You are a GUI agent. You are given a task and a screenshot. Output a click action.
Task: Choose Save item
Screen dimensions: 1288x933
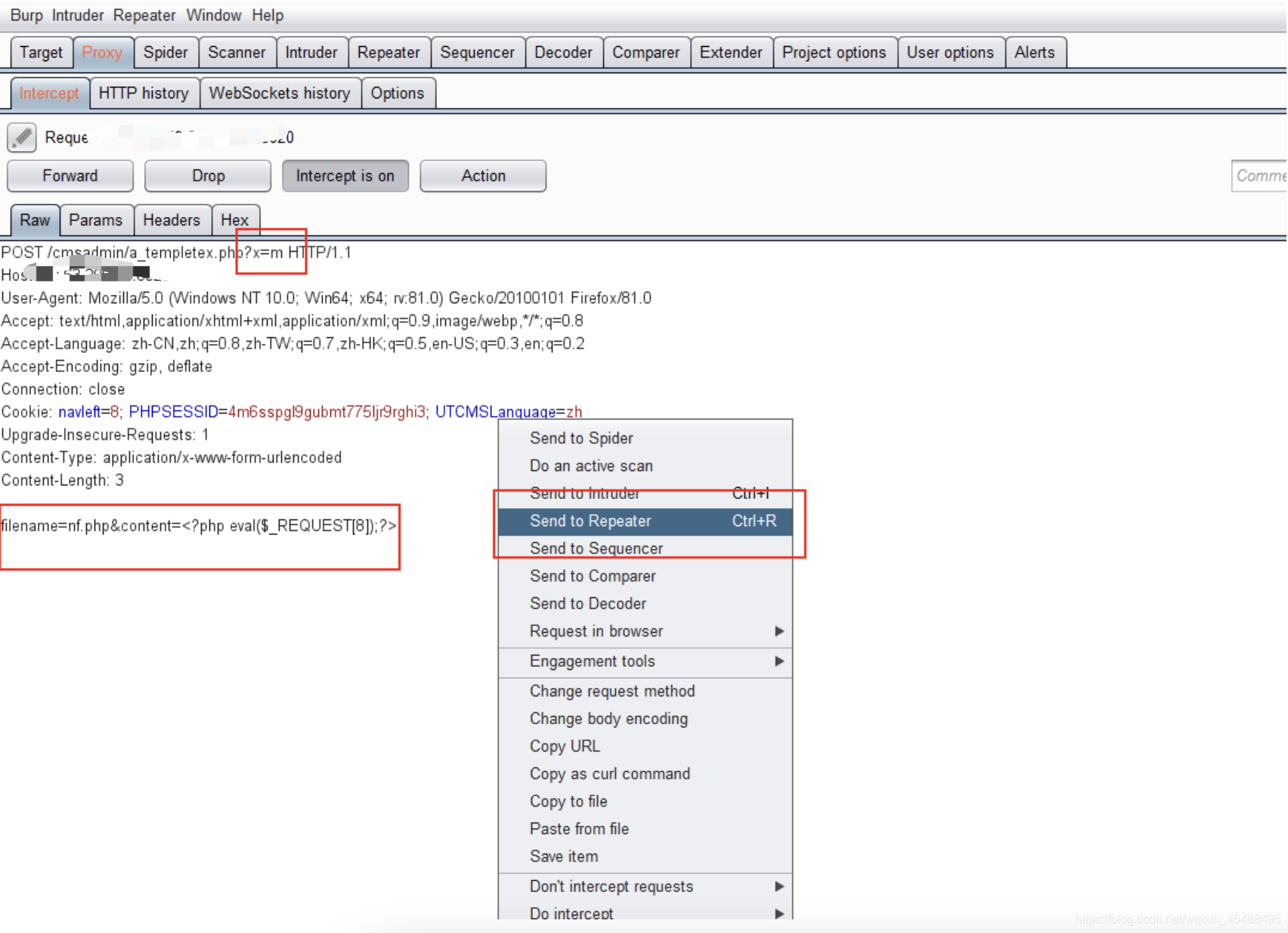[646, 857]
